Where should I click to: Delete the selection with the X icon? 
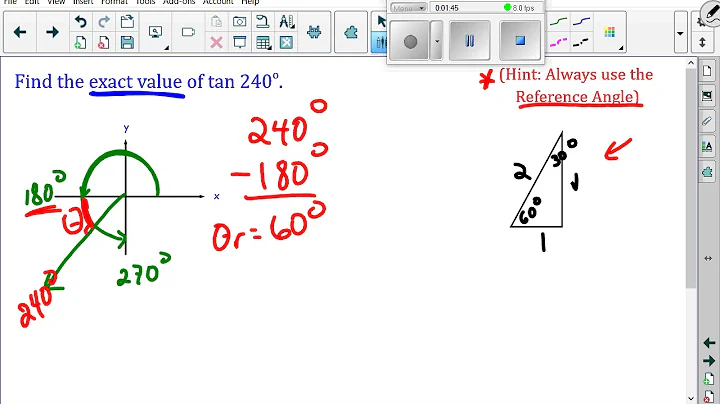tap(216, 43)
